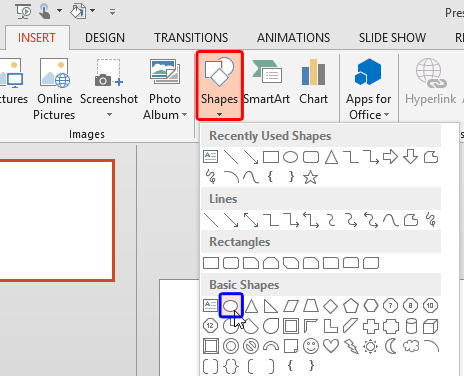Choose the Trapezoid shape
The width and height of the screenshot is (464, 376).
311,306
